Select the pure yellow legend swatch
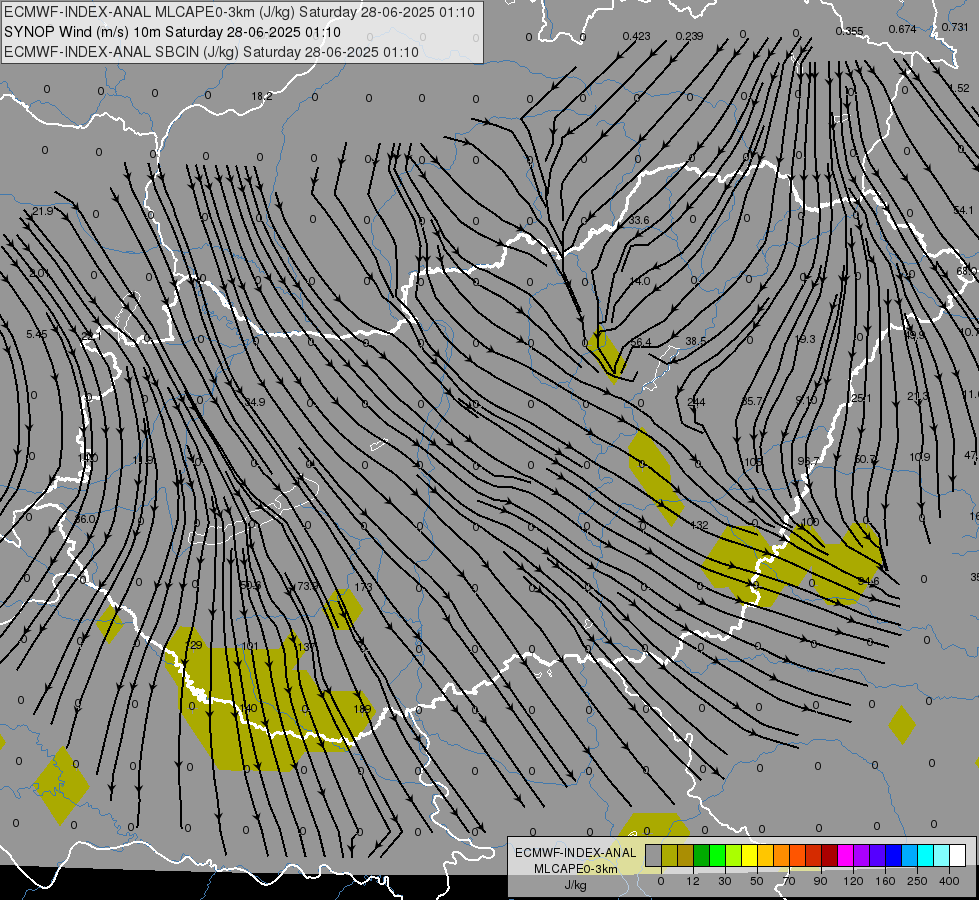This screenshot has width=979, height=900. [x=749, y=856]
